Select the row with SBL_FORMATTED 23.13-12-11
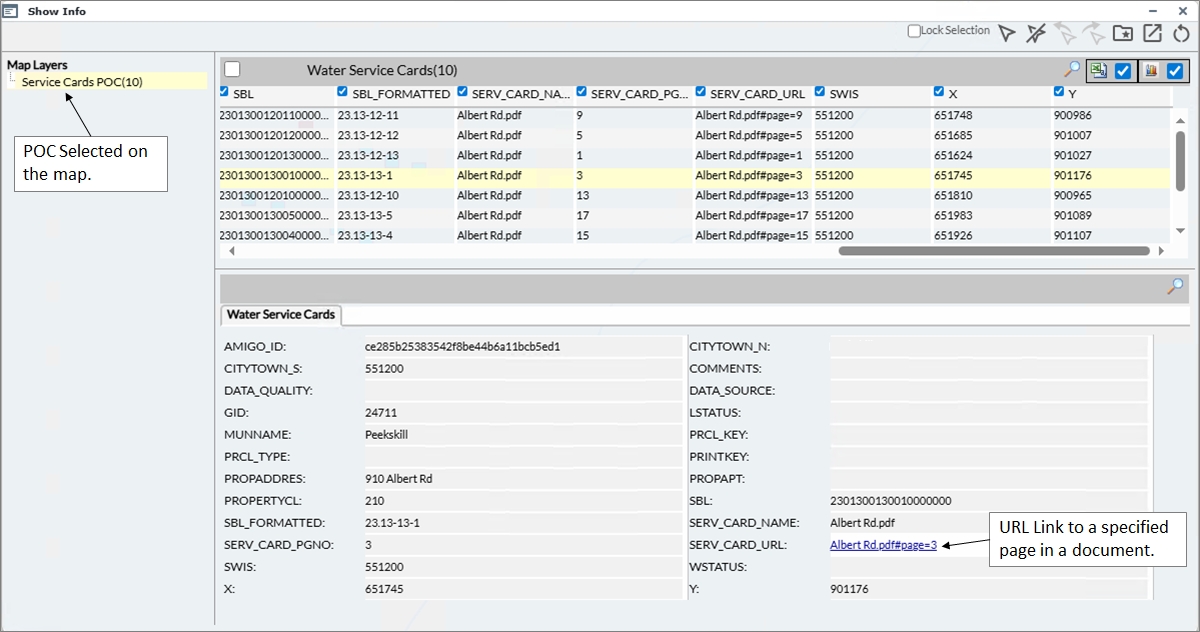 (x=368, y=115)
